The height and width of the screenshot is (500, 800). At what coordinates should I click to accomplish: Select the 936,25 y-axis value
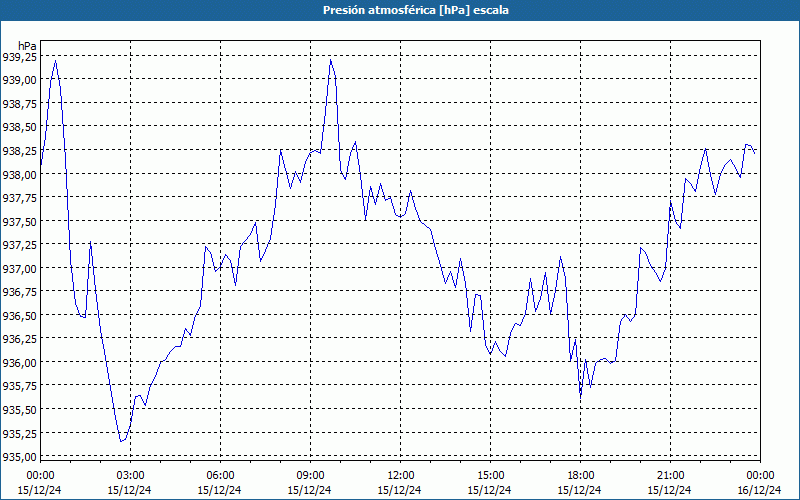19,339
